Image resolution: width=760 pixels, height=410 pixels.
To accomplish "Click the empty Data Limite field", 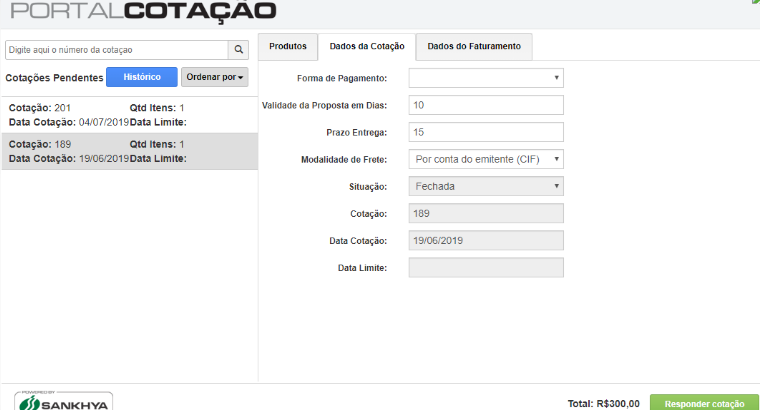I will [486, 268].
